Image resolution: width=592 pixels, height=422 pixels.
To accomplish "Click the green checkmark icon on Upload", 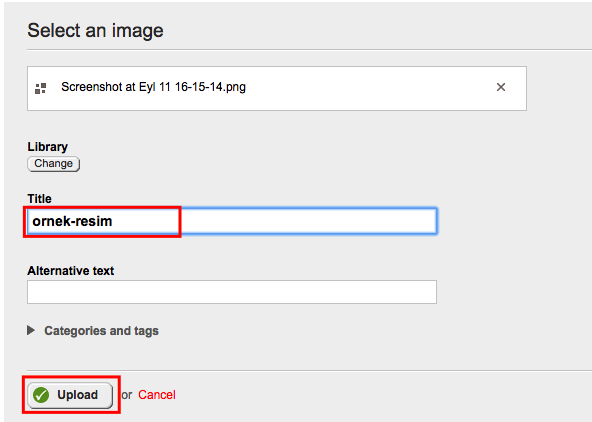I will pos(41,395).
